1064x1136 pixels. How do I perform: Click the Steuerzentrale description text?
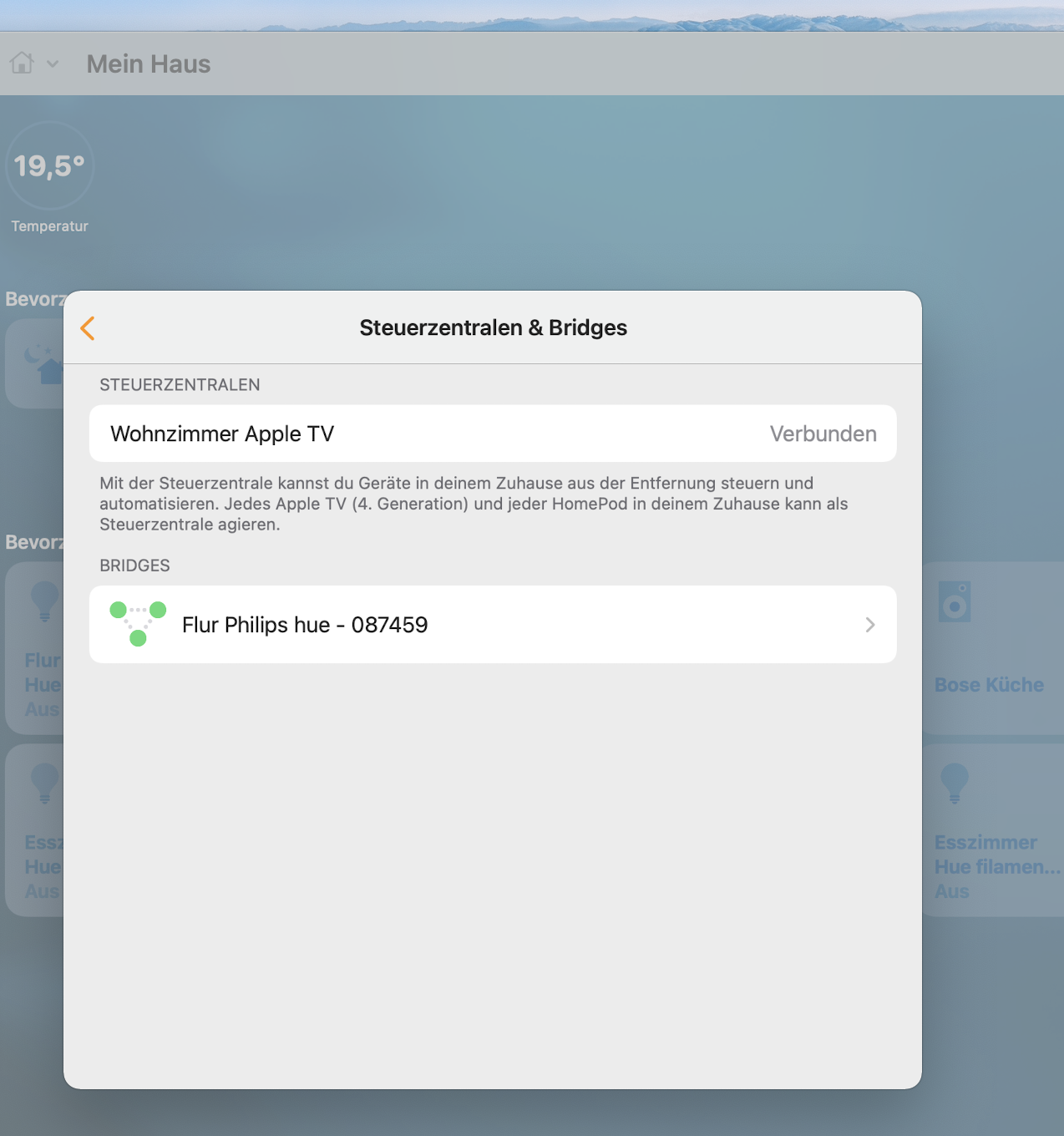(474, 504)
